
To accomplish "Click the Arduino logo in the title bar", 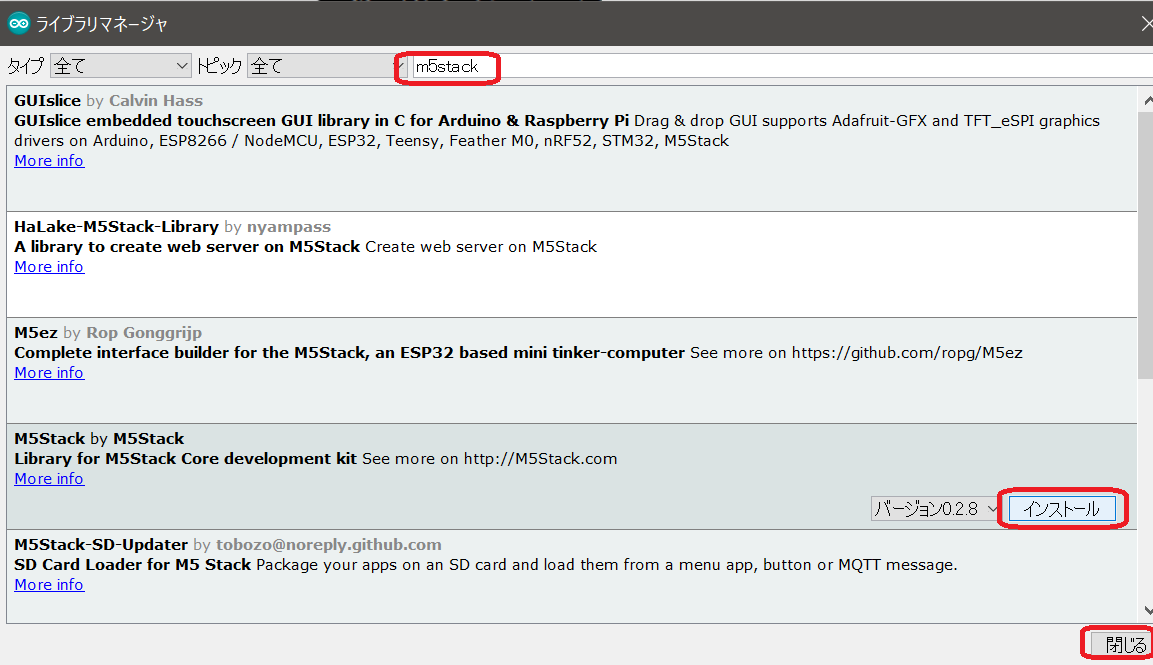I will (x=18, y=23).
